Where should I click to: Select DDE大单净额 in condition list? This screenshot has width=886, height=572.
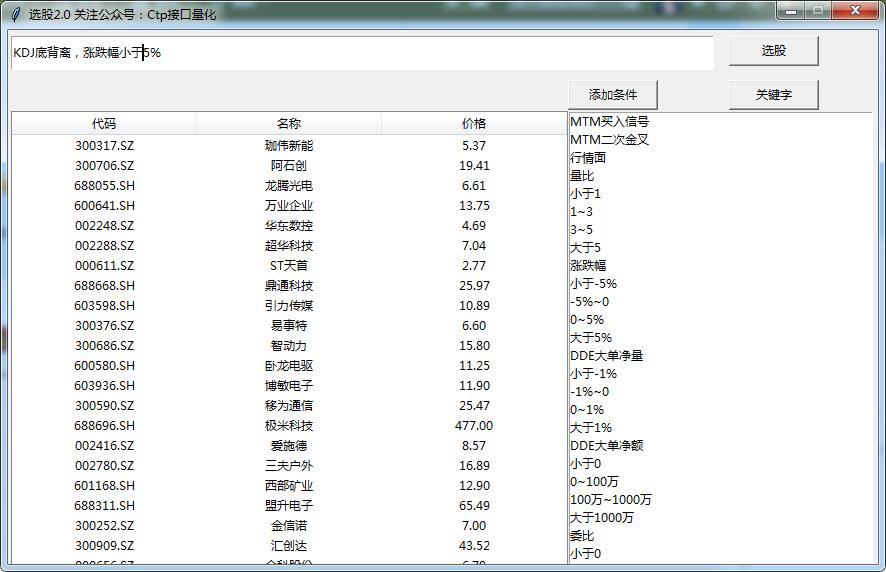[606, 446]
